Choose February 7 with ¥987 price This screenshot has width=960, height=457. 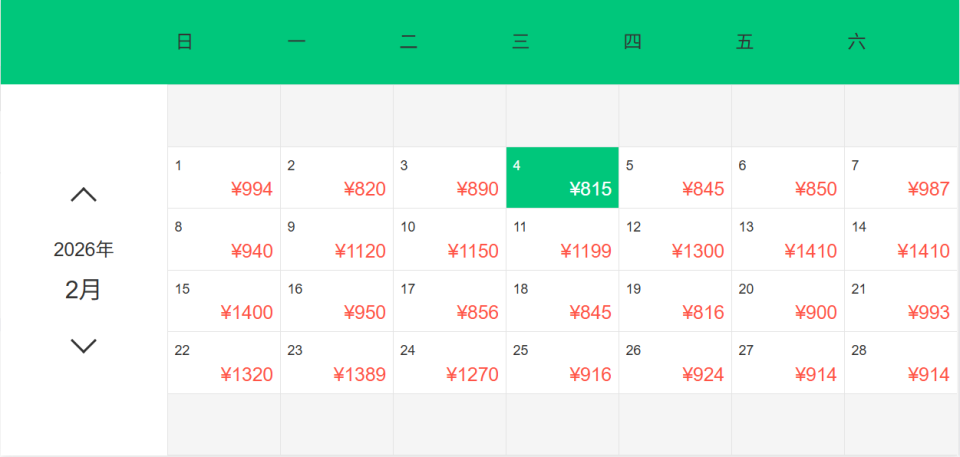coord(901,178)
